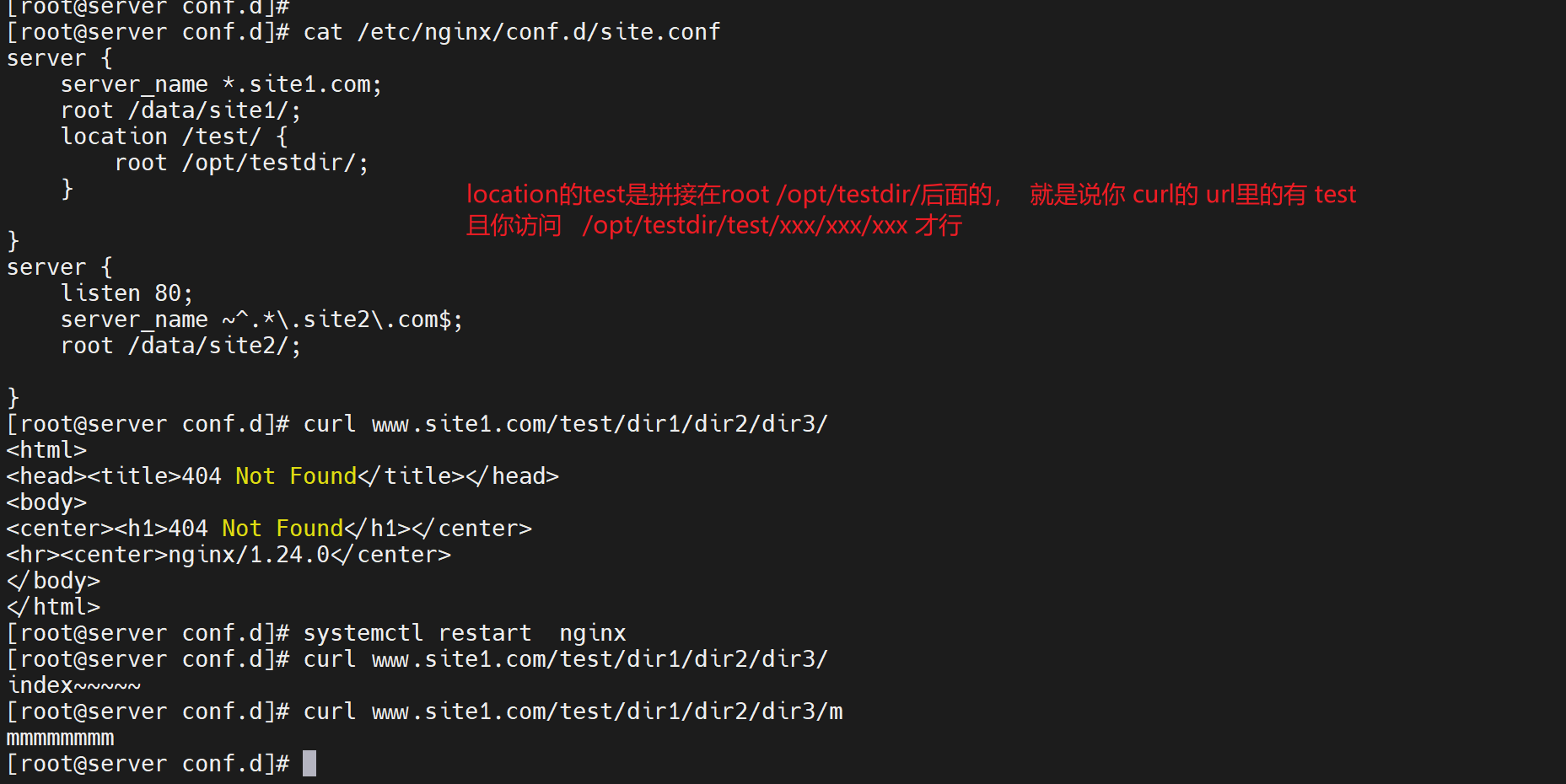Image resolution: width=1566 pixels, height=784 pixels.
Task: Click the server_name *.site1.com; line
Action: (x=221, y=85)
